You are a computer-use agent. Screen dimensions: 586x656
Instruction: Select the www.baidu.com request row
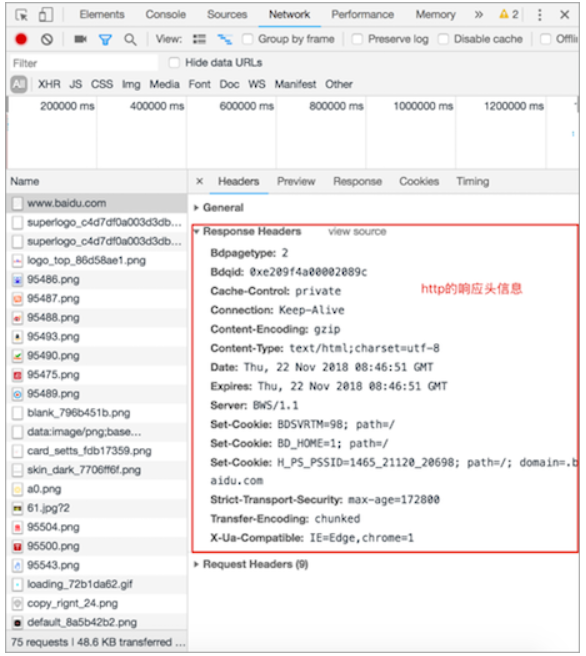coord(97,203)
